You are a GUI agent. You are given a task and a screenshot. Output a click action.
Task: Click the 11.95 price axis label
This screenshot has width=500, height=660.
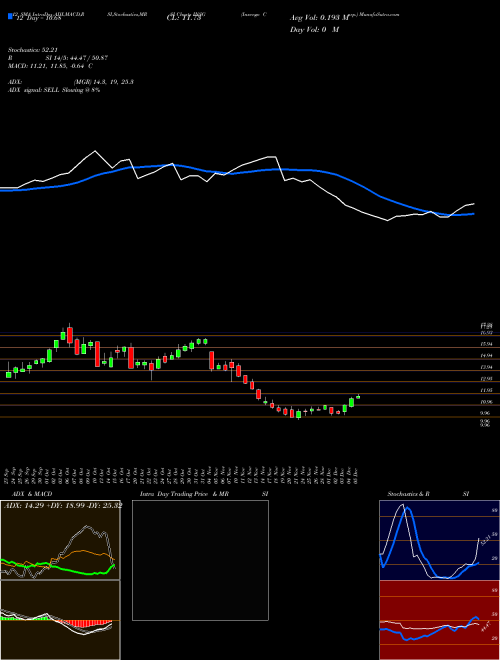tap(486, 391)
